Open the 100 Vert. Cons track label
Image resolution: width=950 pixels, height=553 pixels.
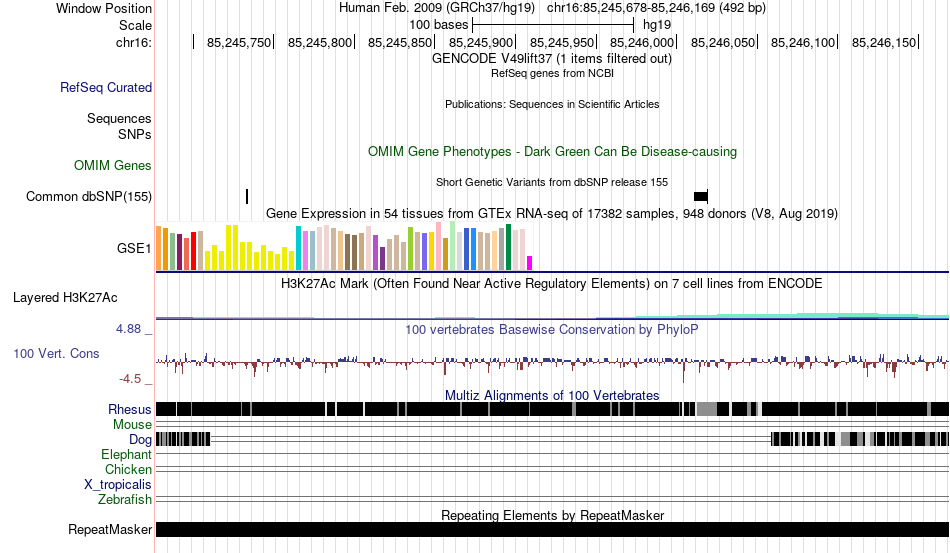[x=56, y=354]
